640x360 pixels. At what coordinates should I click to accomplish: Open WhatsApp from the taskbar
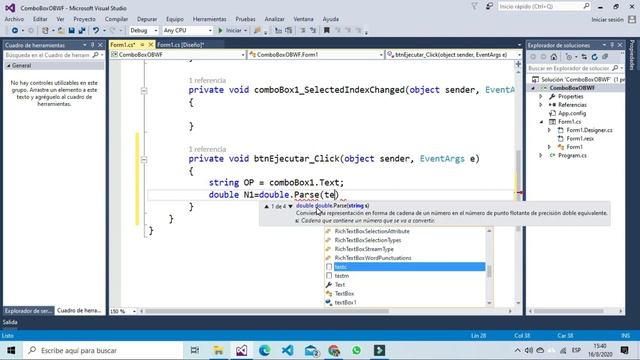[356, 350]
